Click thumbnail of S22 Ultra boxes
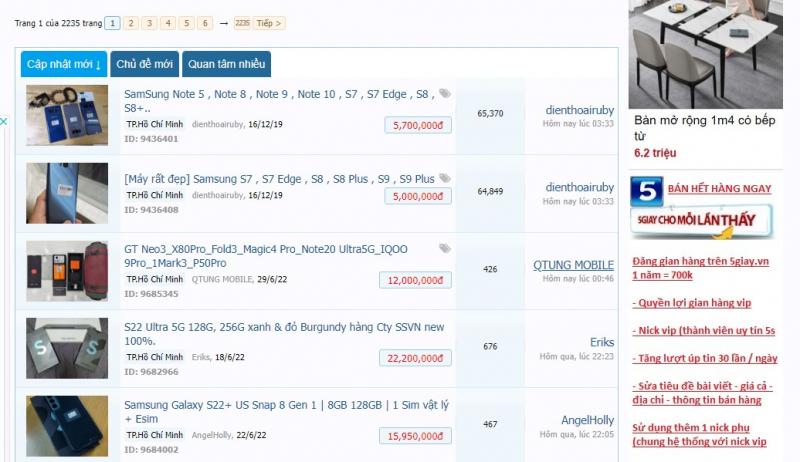Image resolution: width=800 pixels, height=462 pixels. click(67, 348)
